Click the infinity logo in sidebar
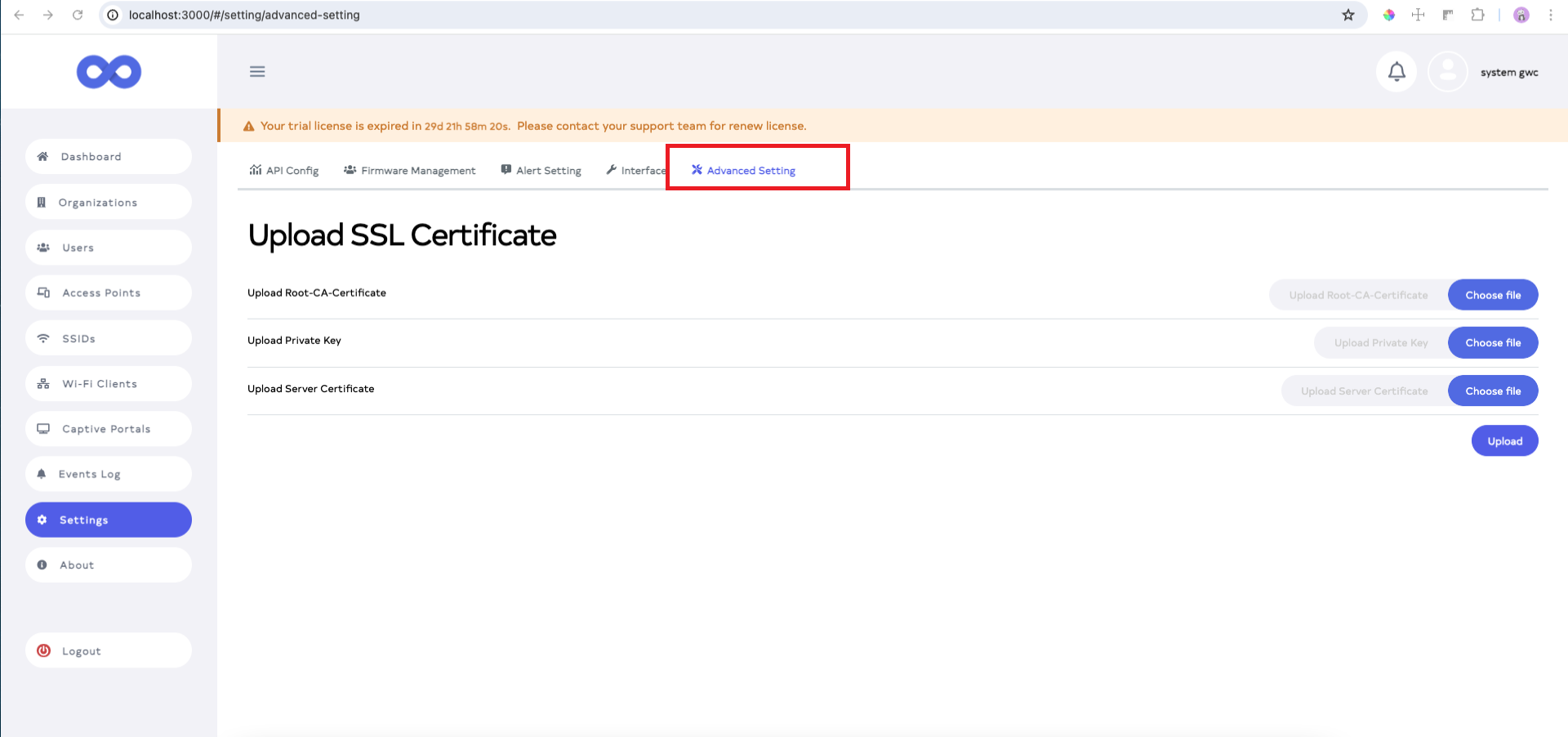The image size is (1568, 737). click(109, 72)
